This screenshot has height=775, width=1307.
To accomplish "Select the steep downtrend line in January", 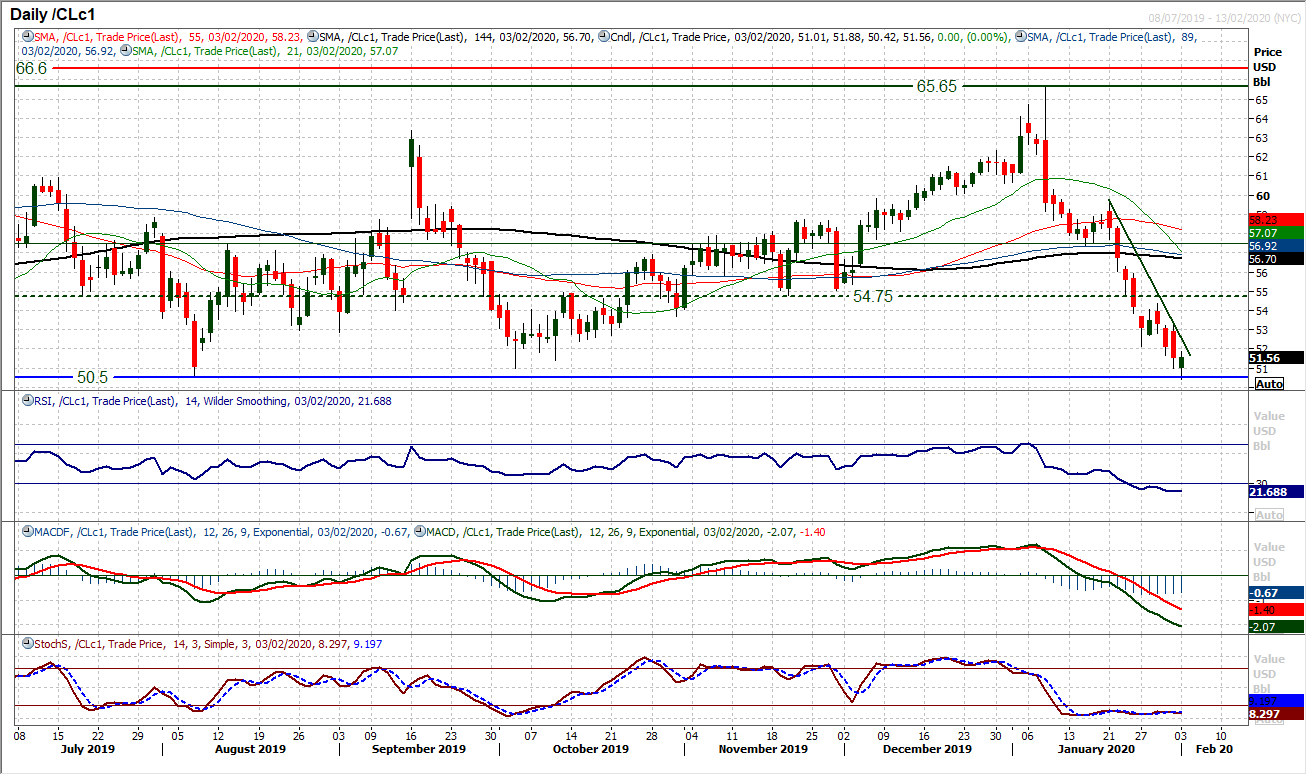I will tap(1150, 279).
